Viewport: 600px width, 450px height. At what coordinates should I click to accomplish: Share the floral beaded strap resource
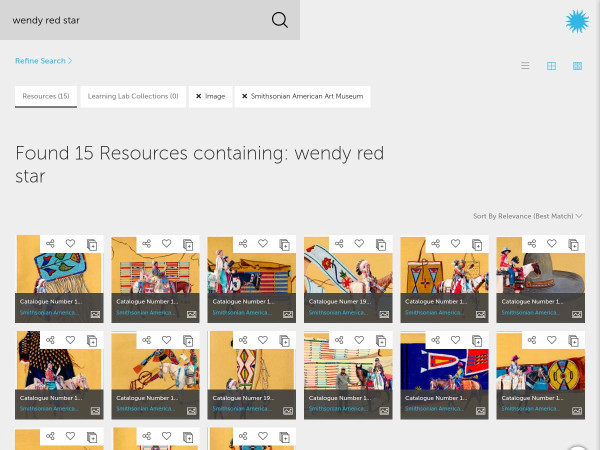coord(339,243)
